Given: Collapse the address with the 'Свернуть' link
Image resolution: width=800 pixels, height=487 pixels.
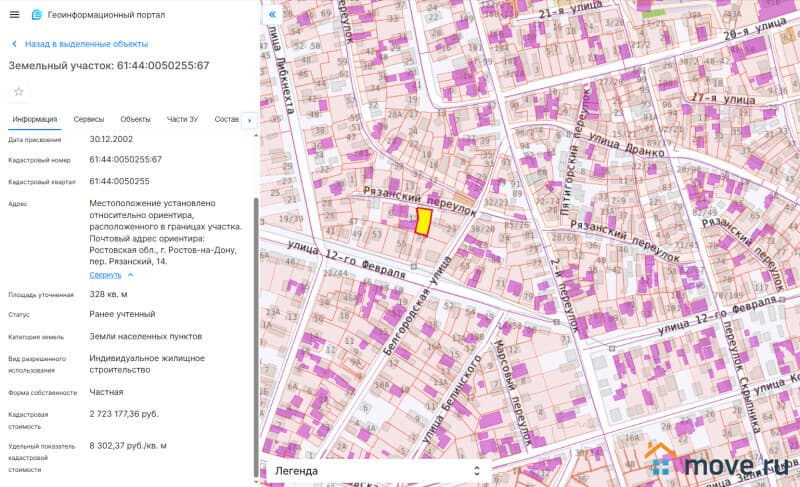Looking at the screenshot, I should 105,275.
